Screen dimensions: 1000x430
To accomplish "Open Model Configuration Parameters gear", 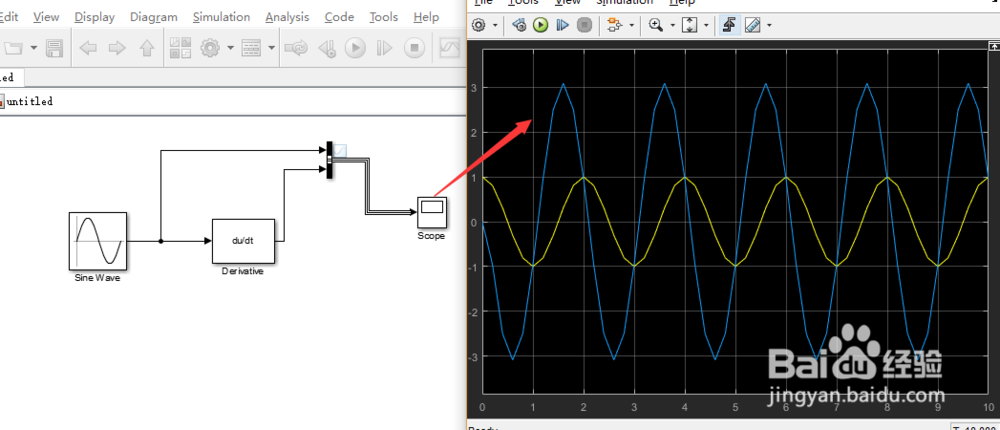I will point(210,48).
